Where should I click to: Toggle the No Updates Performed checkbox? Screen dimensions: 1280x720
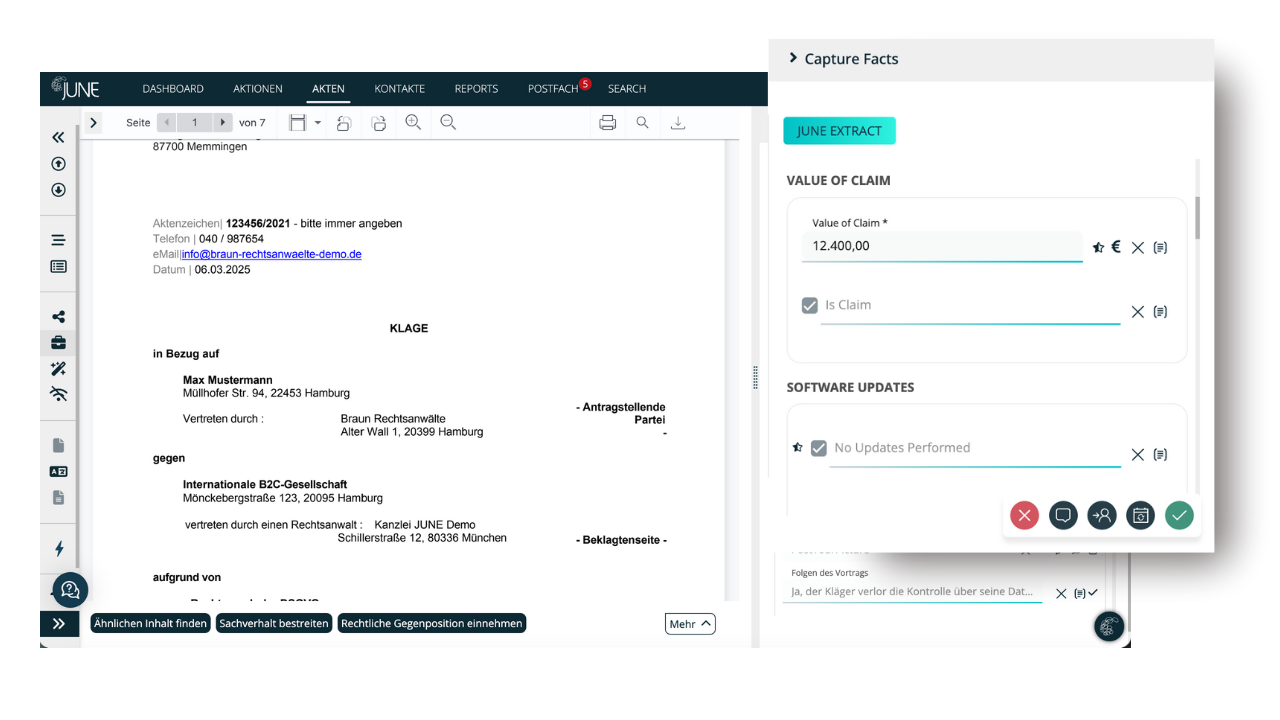818,448
